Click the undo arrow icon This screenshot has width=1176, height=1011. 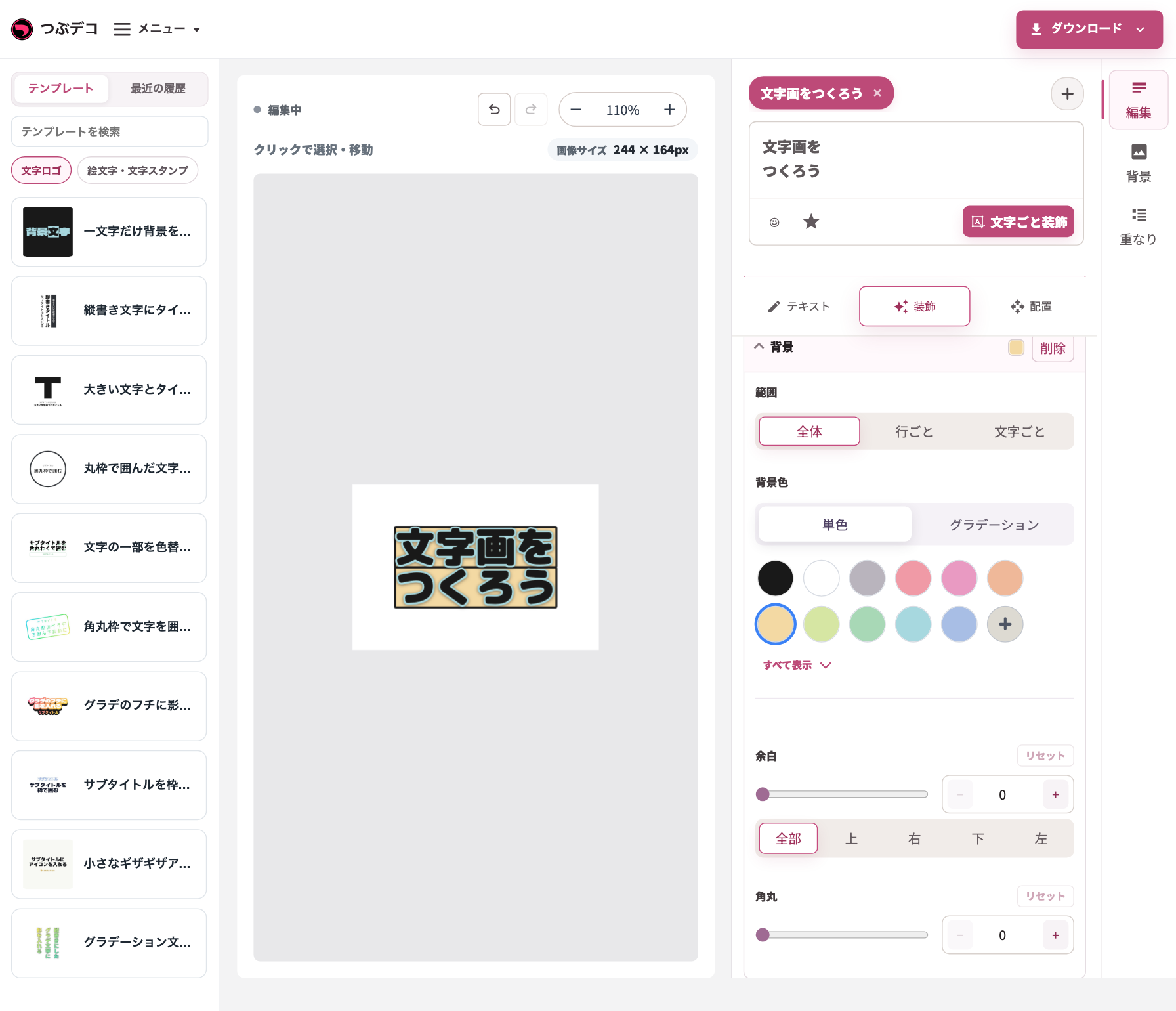point(494,110)
